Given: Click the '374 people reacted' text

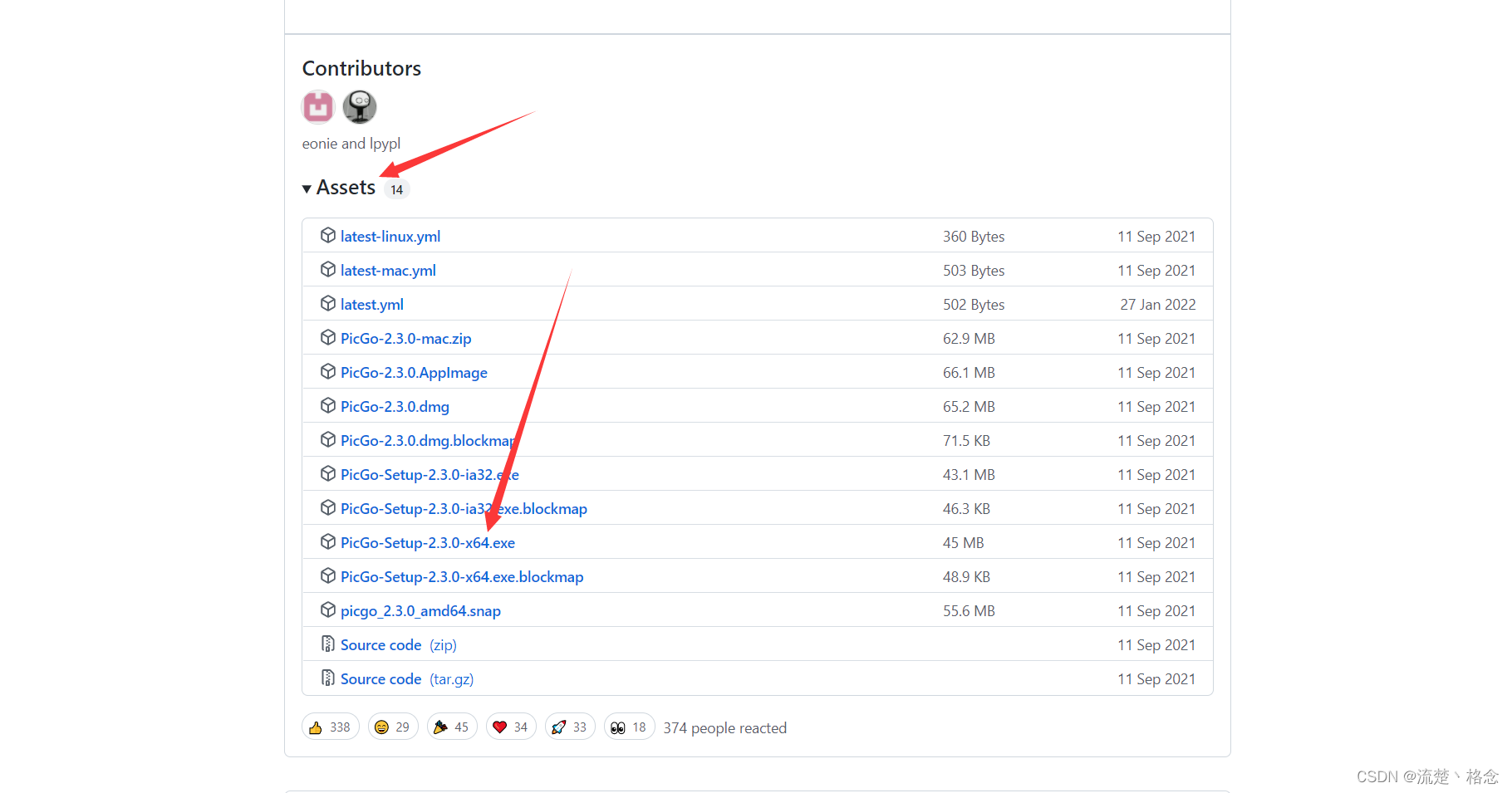Looking at the screenshot, I should tap(725, 728).
